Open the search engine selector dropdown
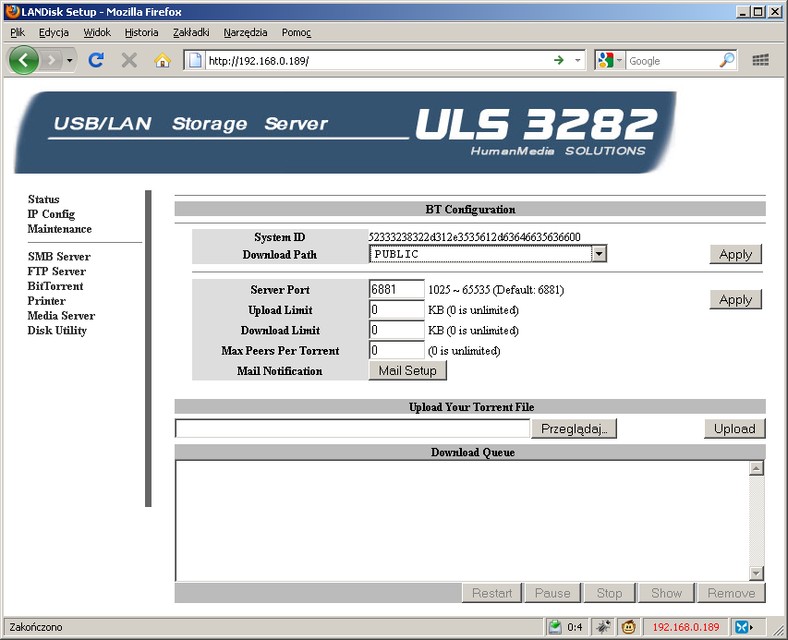788x640 pixels. click(609, 60)
